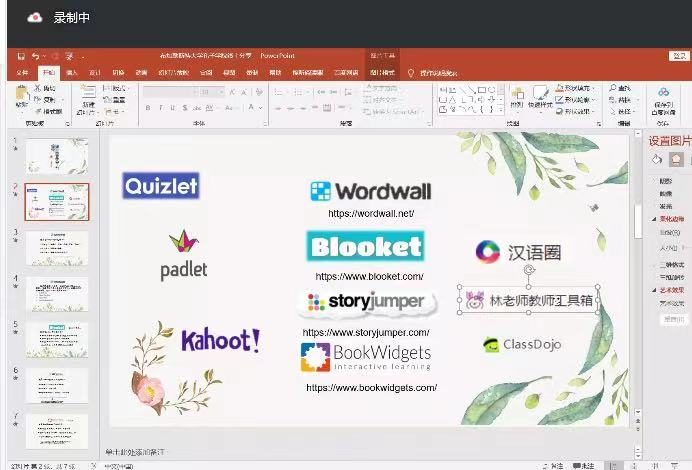The image size is (692, 470).
Task: Click the Italic I icon
Action: pyautogui.click(x=160, y=108)
